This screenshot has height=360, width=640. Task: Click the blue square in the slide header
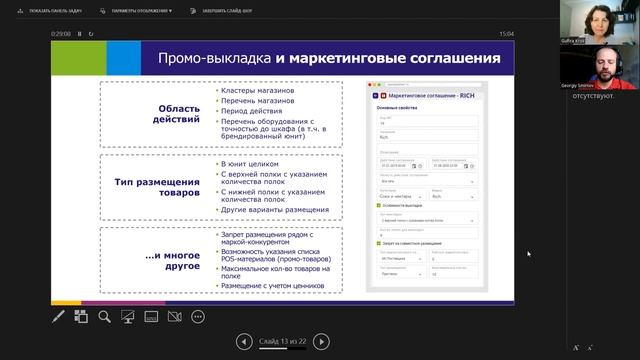[124, 58]
